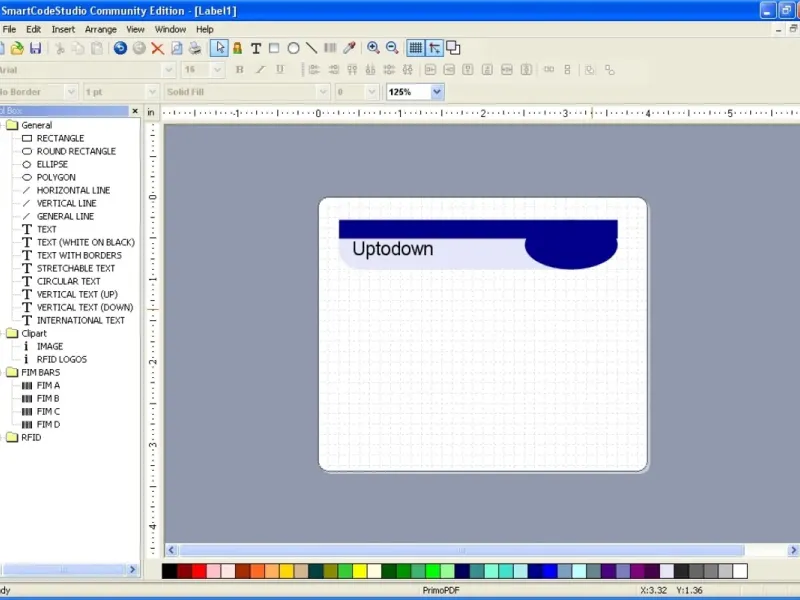The width and height of the screenshot is (800, 600).
Task: Select ROUND RECTANGLE in the toolbox
Action: click(x=76, y=151)
